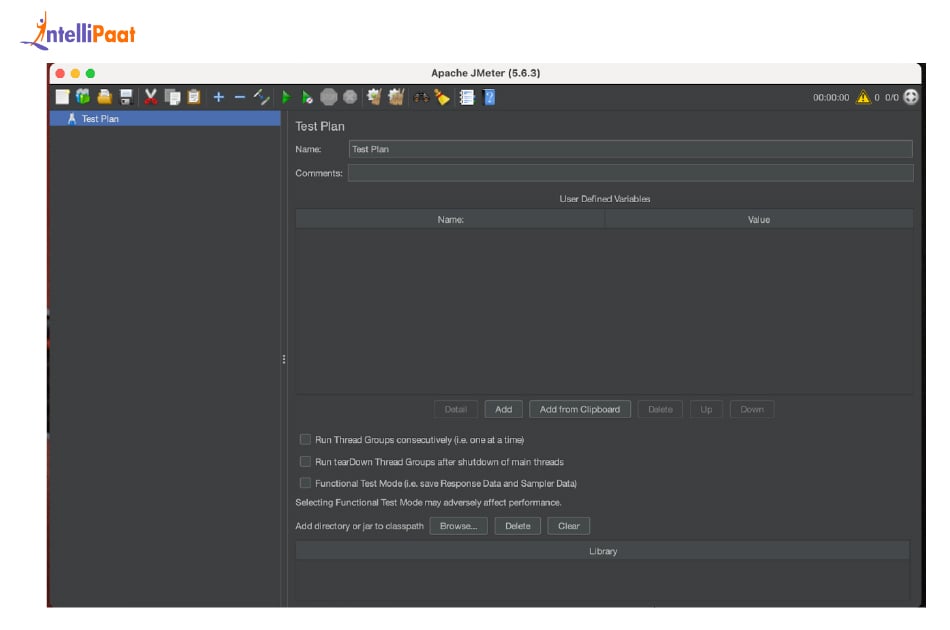Click the 0/0 thread count text
This screenshot has width=950, height=630.
coord(891,98)
